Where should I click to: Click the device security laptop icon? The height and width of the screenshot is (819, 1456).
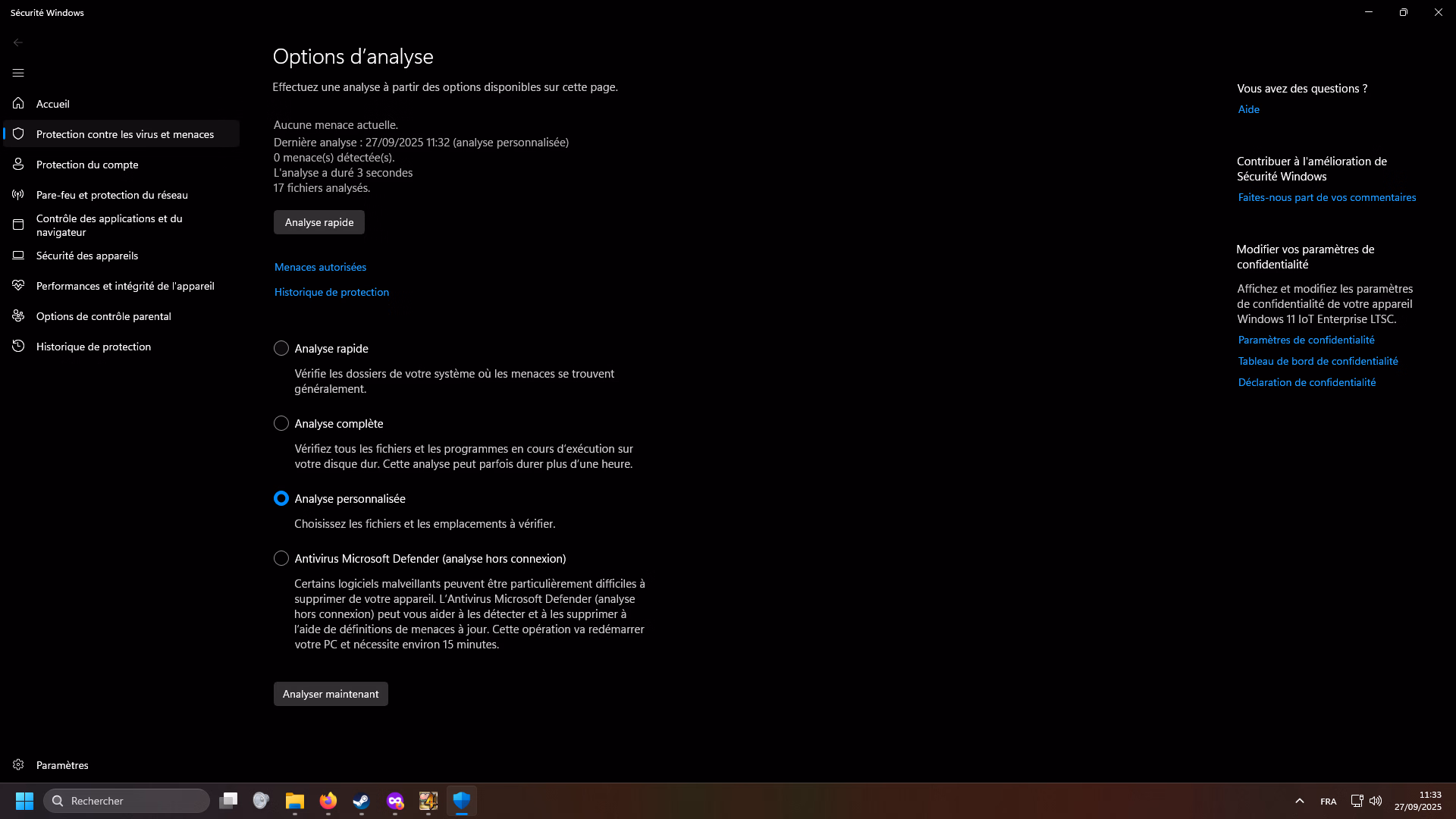(x=18, y=255)
